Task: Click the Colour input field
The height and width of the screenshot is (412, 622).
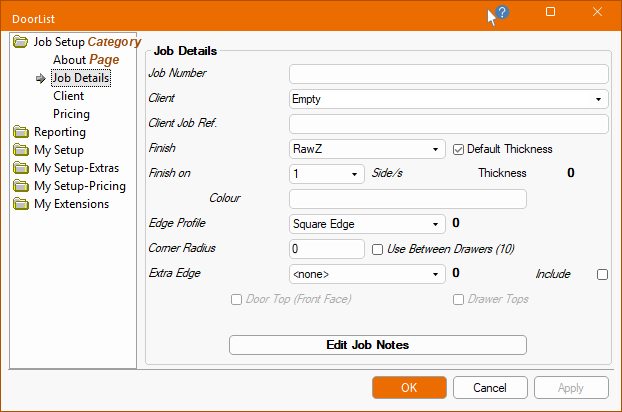Action: pos(448,199)
